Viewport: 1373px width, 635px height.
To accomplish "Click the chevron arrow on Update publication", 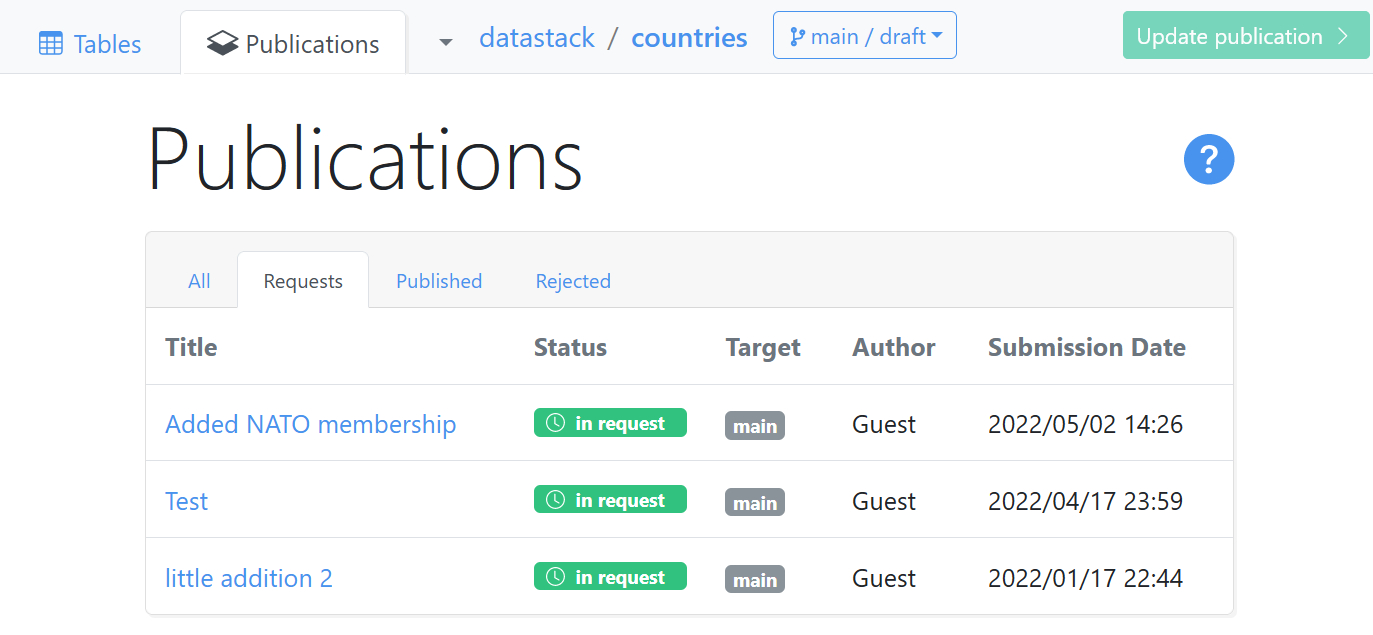I will pos(1343,37).
